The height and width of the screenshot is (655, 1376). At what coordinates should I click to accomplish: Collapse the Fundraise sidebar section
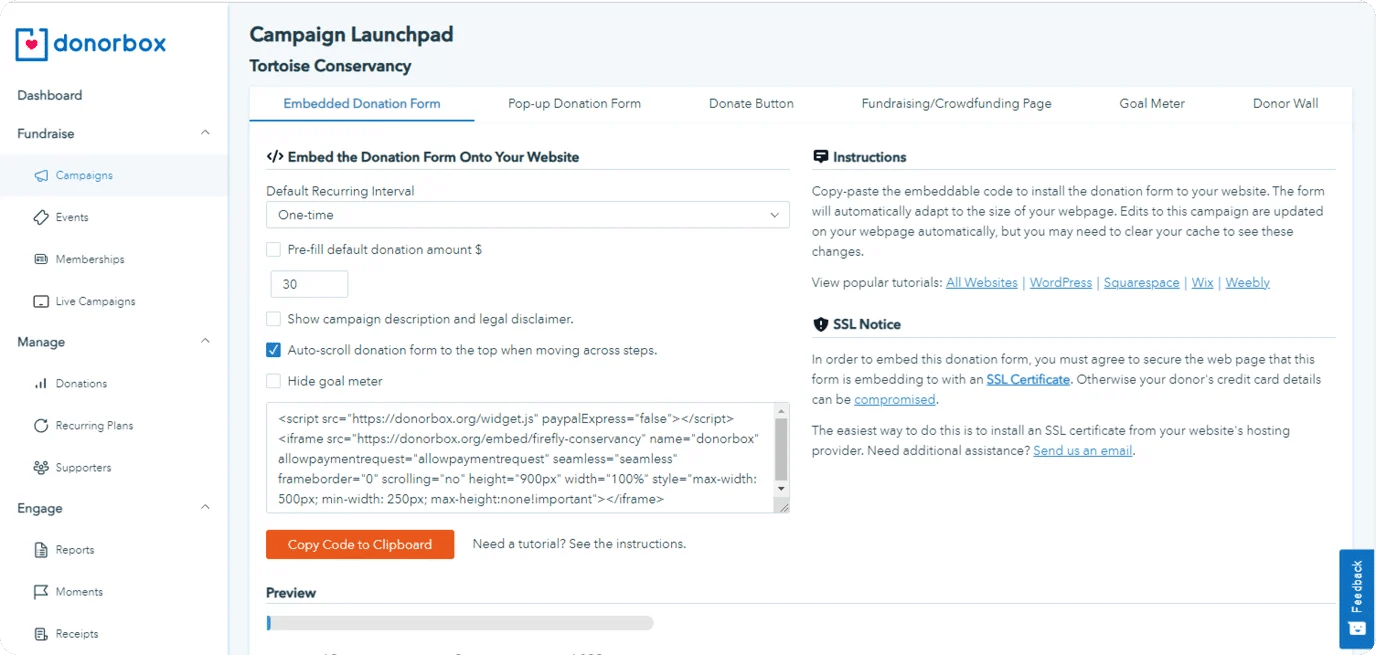coord(204,132)
